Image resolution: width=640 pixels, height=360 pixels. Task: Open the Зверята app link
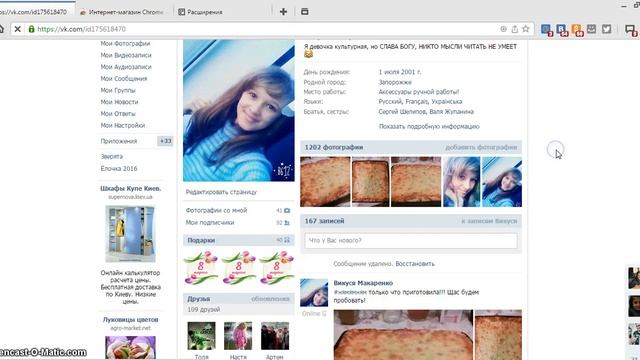click(111, 156)
